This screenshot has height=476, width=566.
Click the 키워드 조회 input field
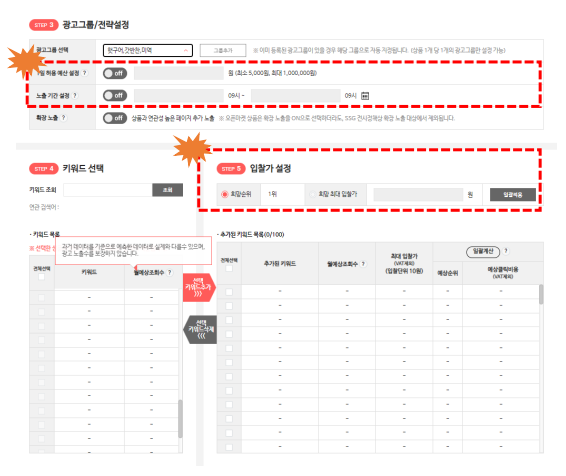click(x=108, y=190)
